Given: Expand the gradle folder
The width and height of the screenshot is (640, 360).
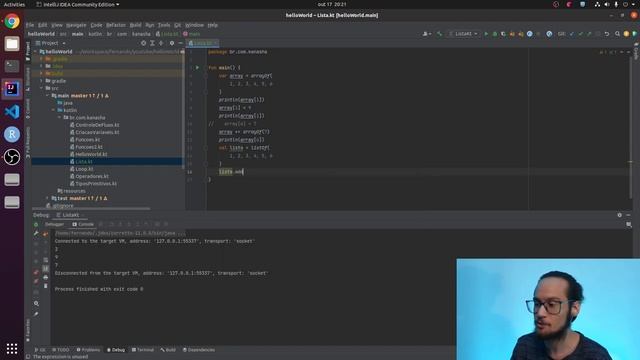Looking at the screenshot, I should pyautogui.click(x=42, y=81).
